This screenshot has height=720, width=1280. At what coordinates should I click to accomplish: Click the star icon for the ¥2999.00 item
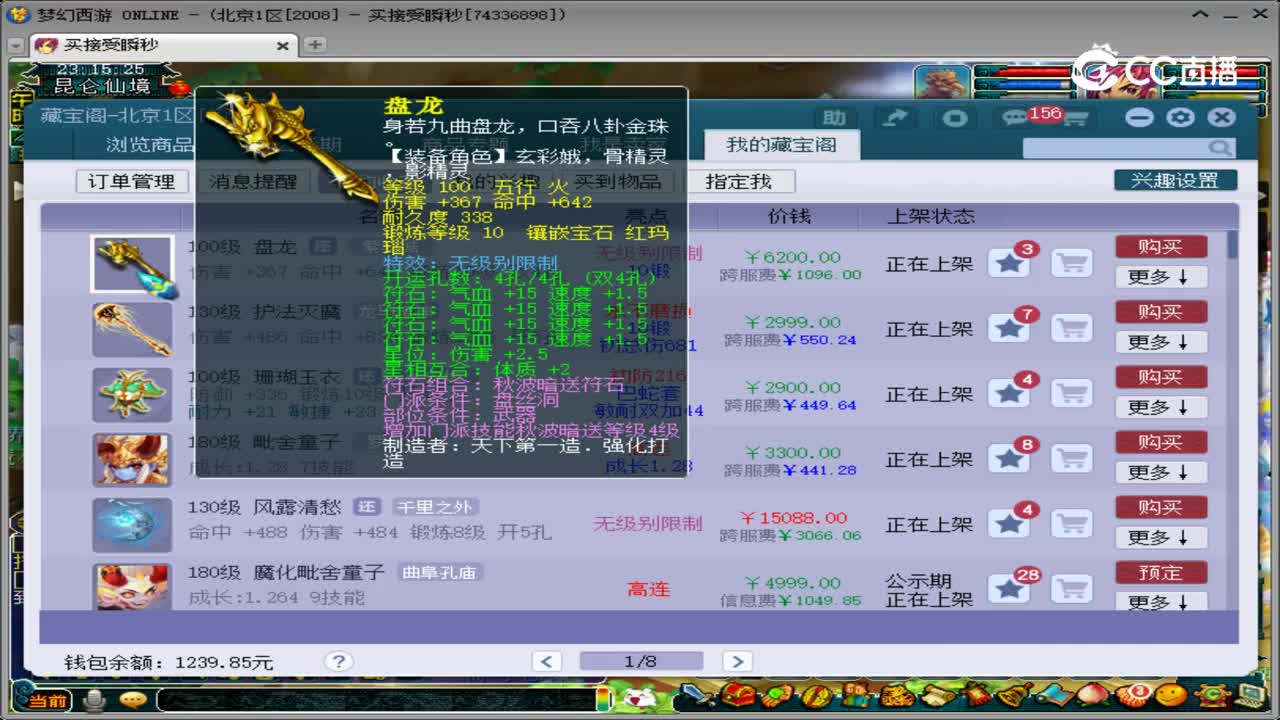click(x=1009, y=328)
